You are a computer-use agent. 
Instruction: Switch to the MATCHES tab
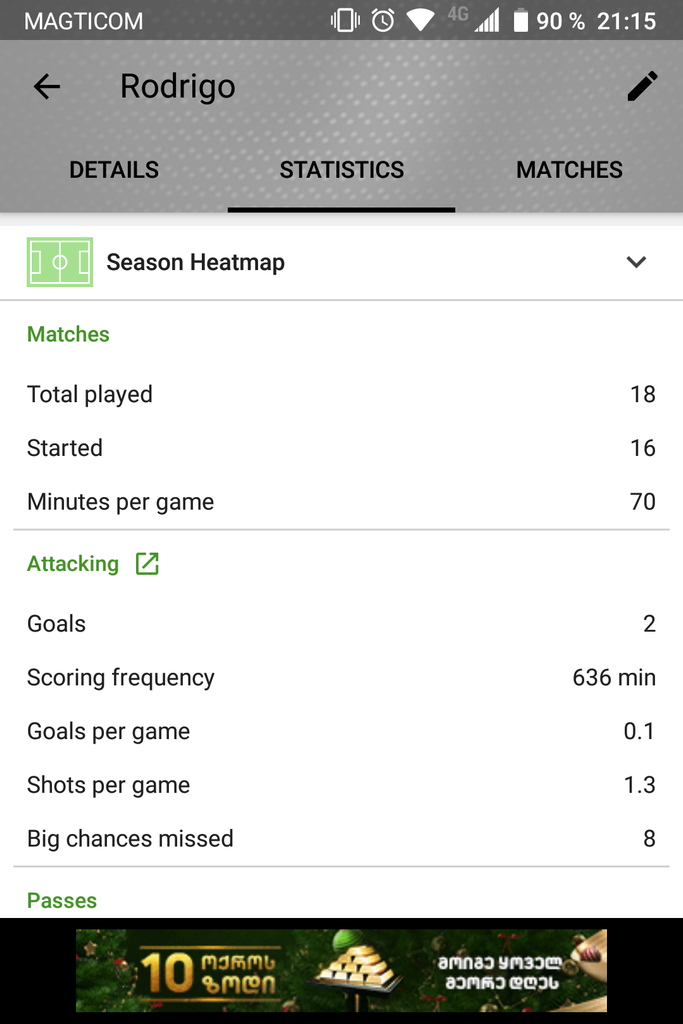point(569,170)
